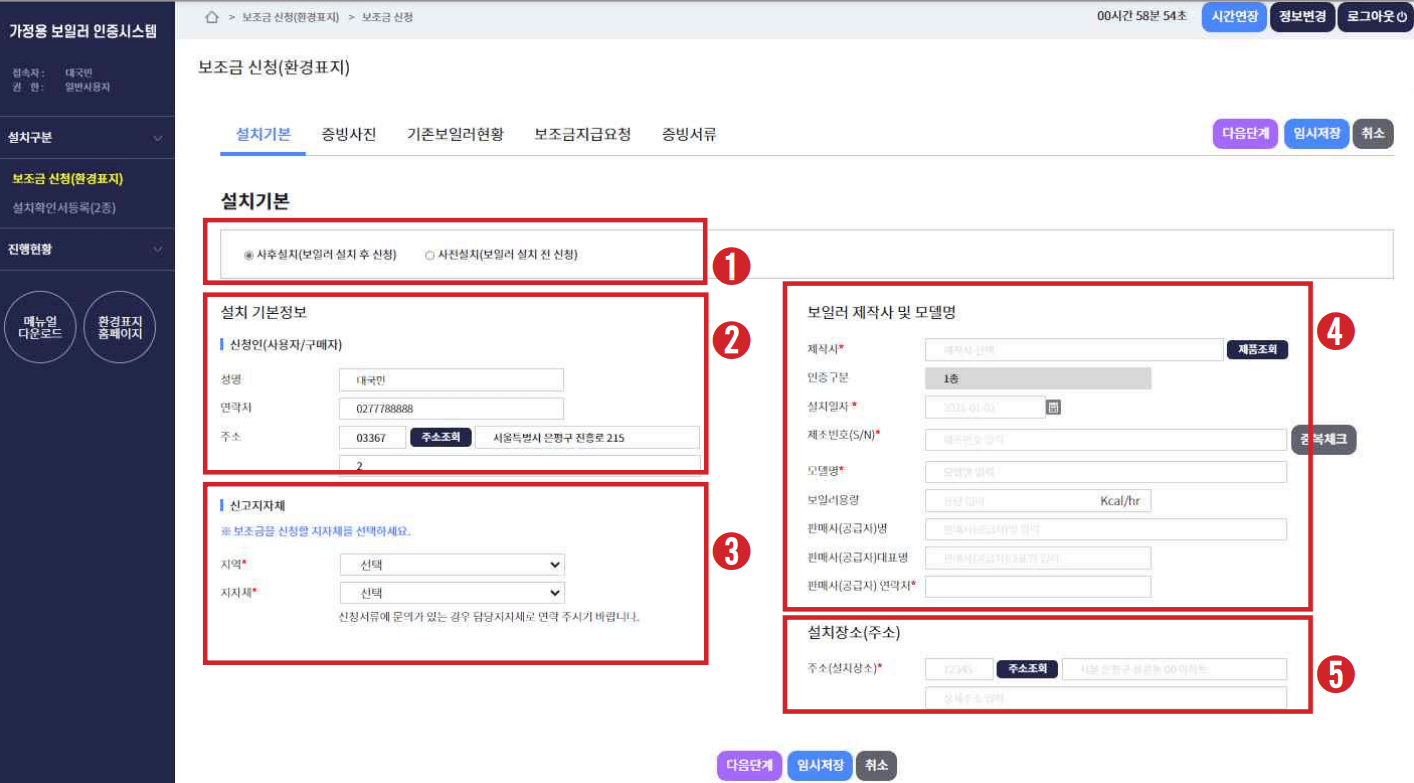The image size is (1414, 783).
Task: Open the 지역 dropdown
Action: 452,564
